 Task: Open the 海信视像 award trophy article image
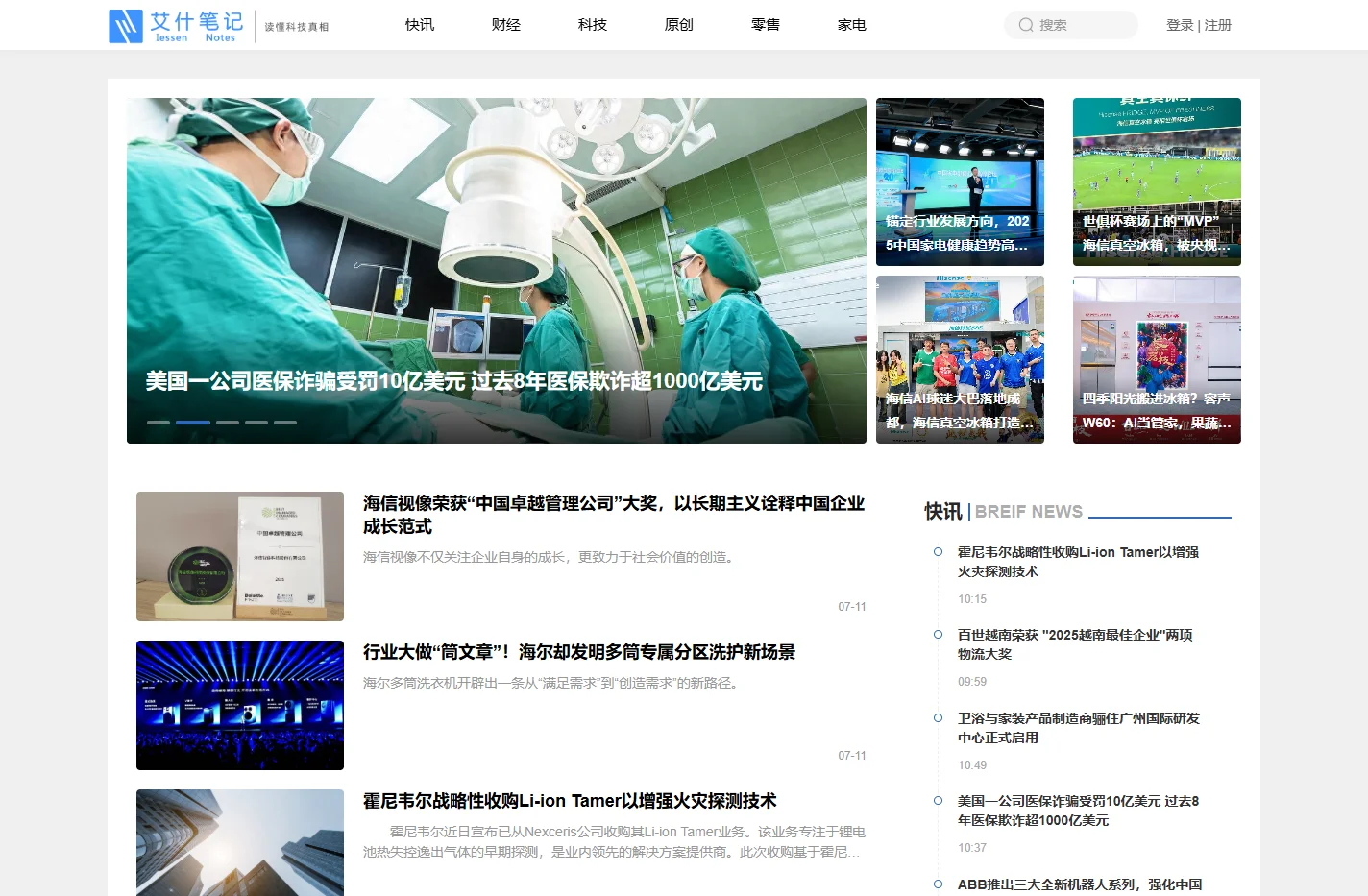pyautogui.click(x=240, y=556)
